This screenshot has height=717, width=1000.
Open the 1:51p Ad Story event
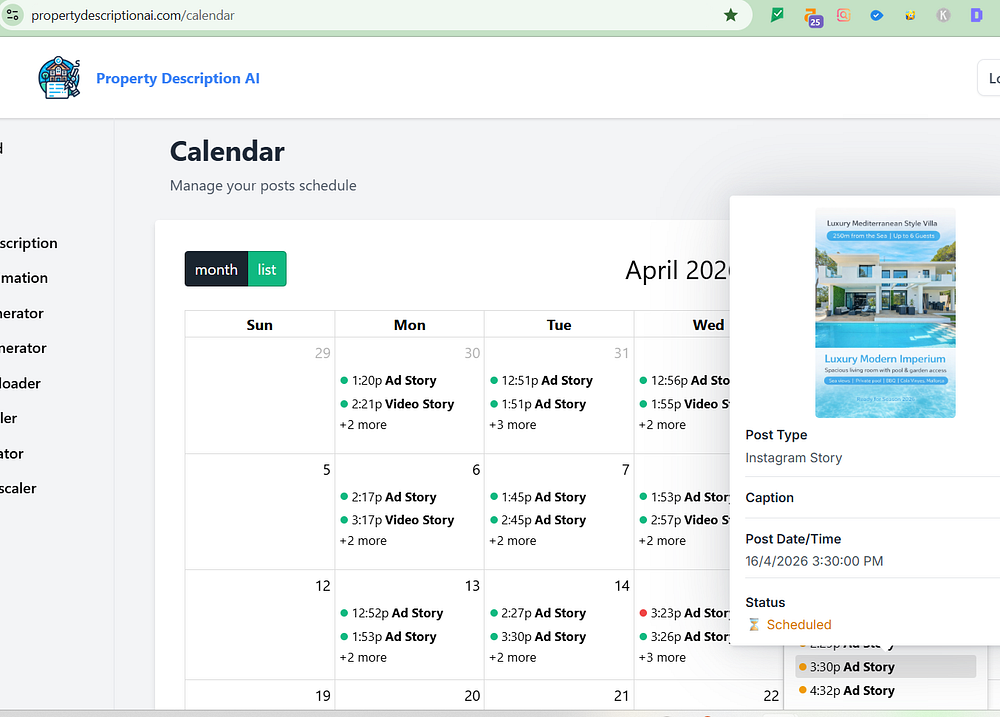tap(538, 404)
